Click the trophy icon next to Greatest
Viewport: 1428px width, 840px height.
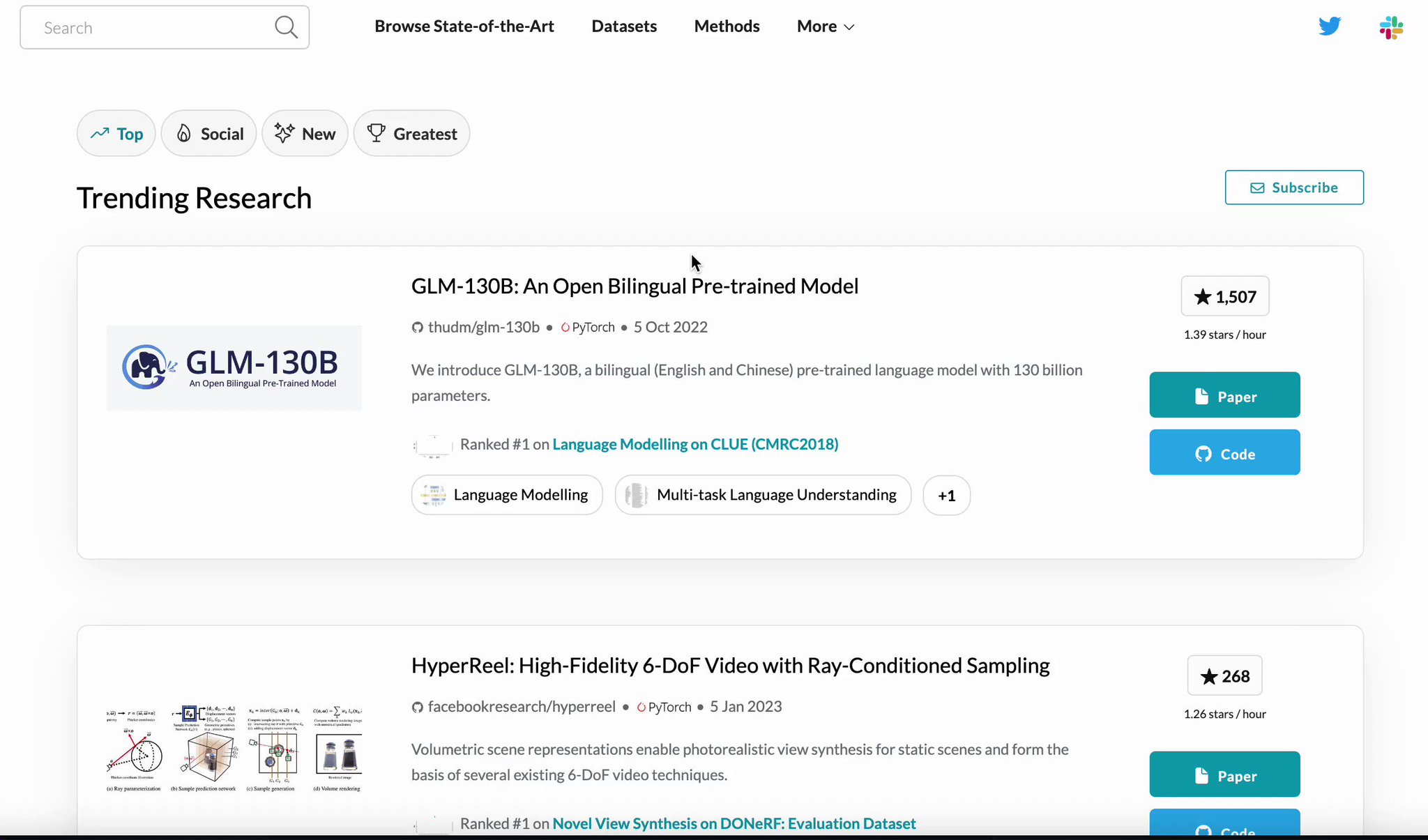[x=376, y=133]
